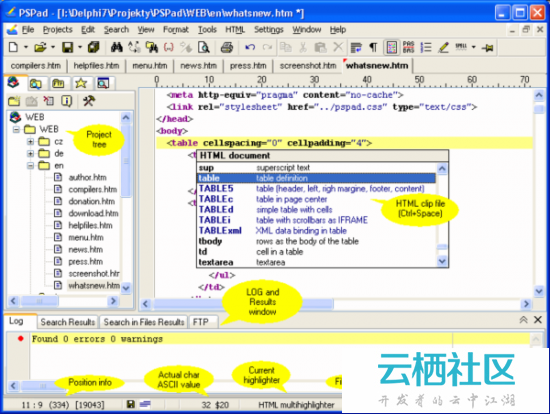This screenshot has width=550, height=414.
Task: Close the log panel X button
Action: tap(537, 320)
